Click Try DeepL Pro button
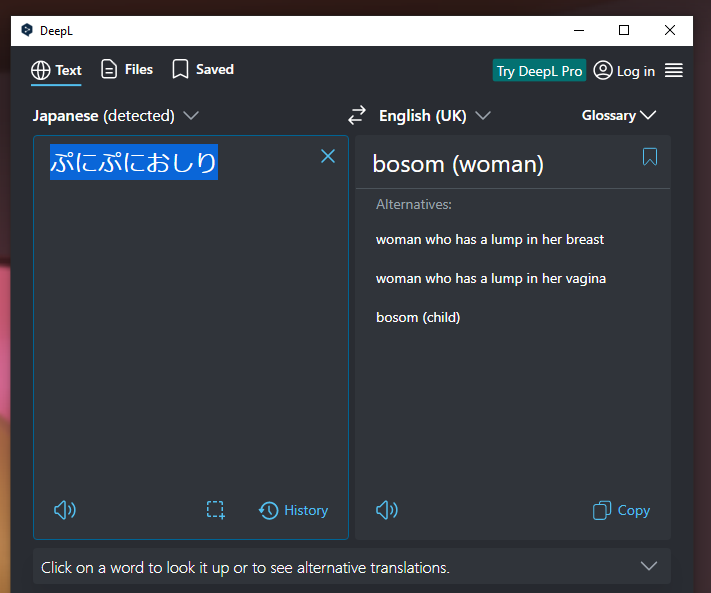This screenshot has height=593, width=711. 539,71
